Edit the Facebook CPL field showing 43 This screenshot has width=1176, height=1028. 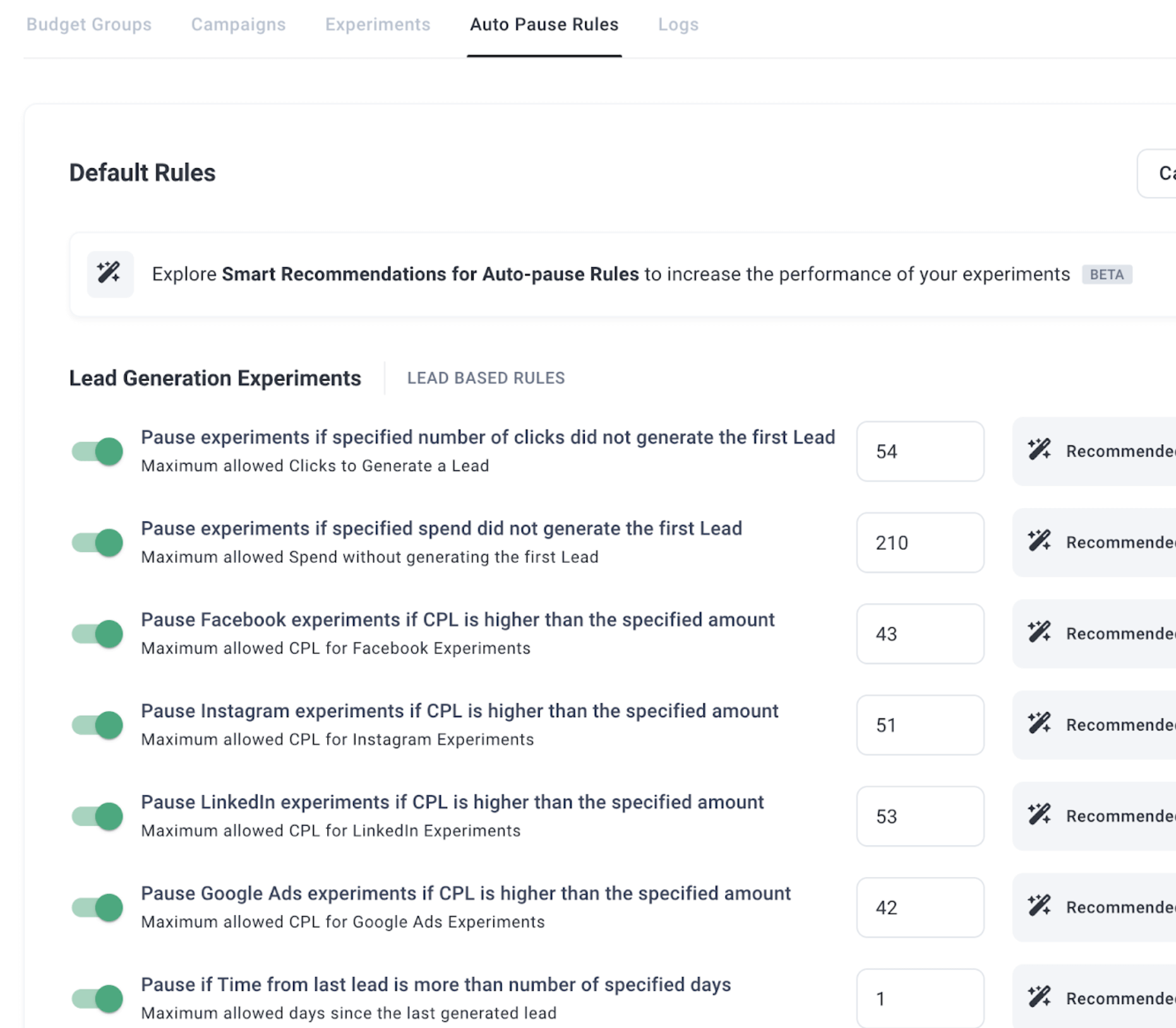click(920, 634)
